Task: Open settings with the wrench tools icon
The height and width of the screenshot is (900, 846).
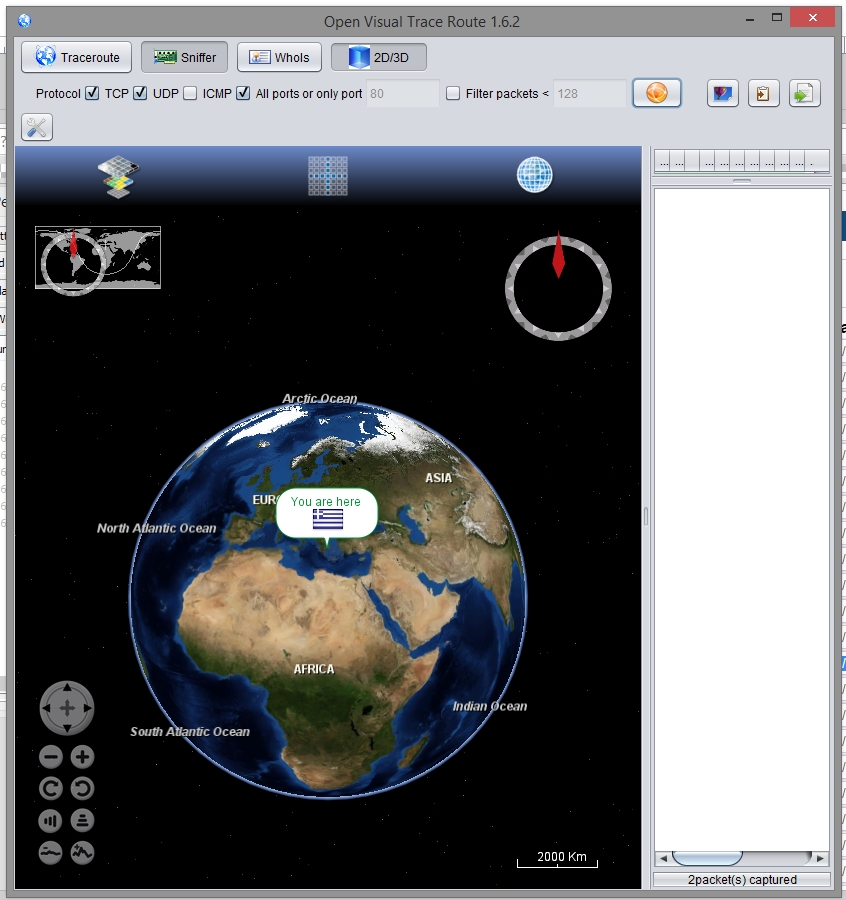Action: coord(37,127)
